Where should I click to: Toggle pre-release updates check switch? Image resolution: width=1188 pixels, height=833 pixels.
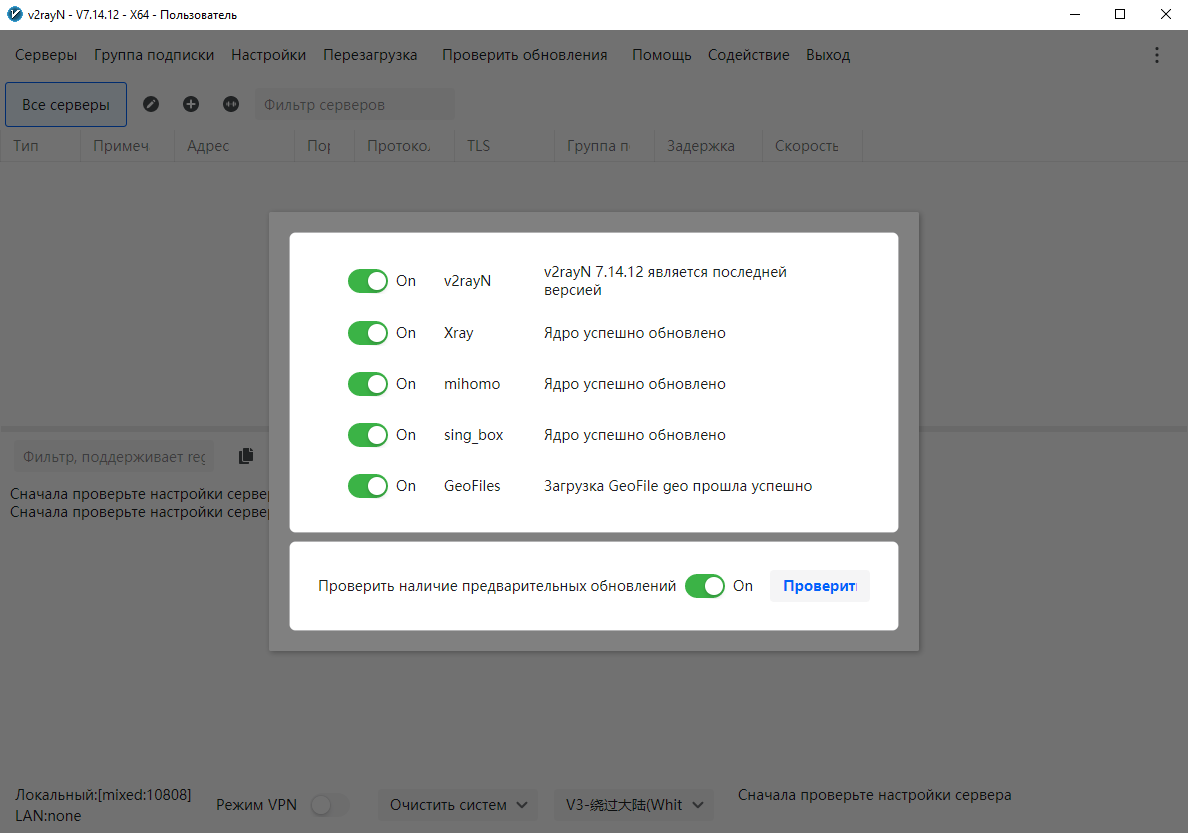704,586
